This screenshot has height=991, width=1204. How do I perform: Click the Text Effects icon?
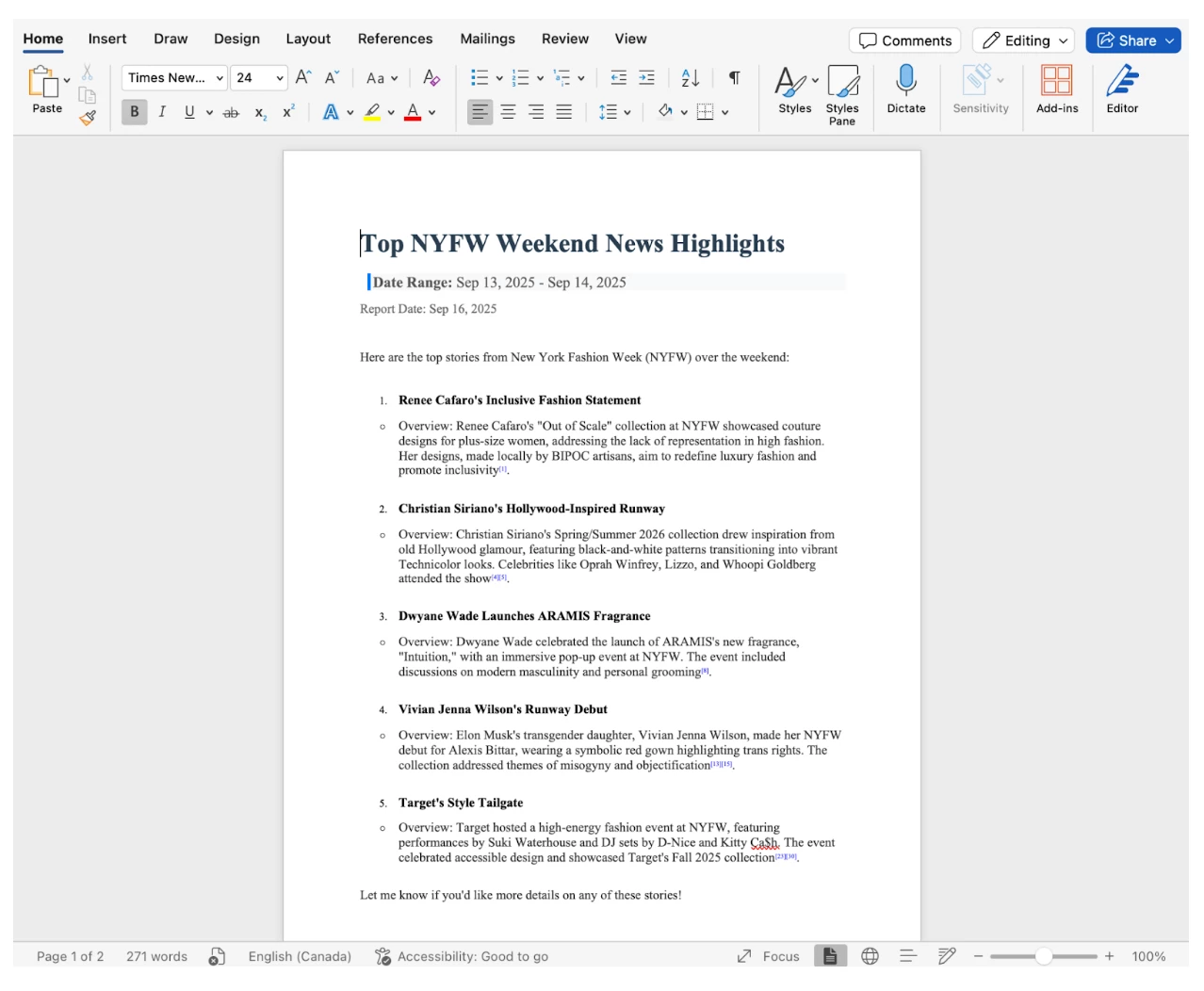click(331, 112)
